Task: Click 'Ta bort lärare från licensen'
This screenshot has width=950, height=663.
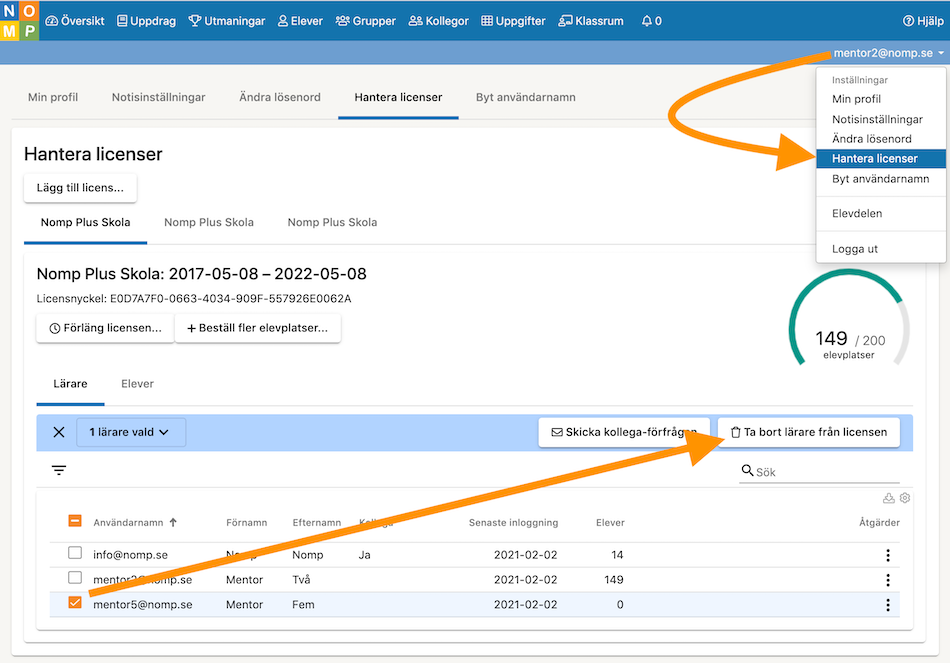Action: coord(809,432)
